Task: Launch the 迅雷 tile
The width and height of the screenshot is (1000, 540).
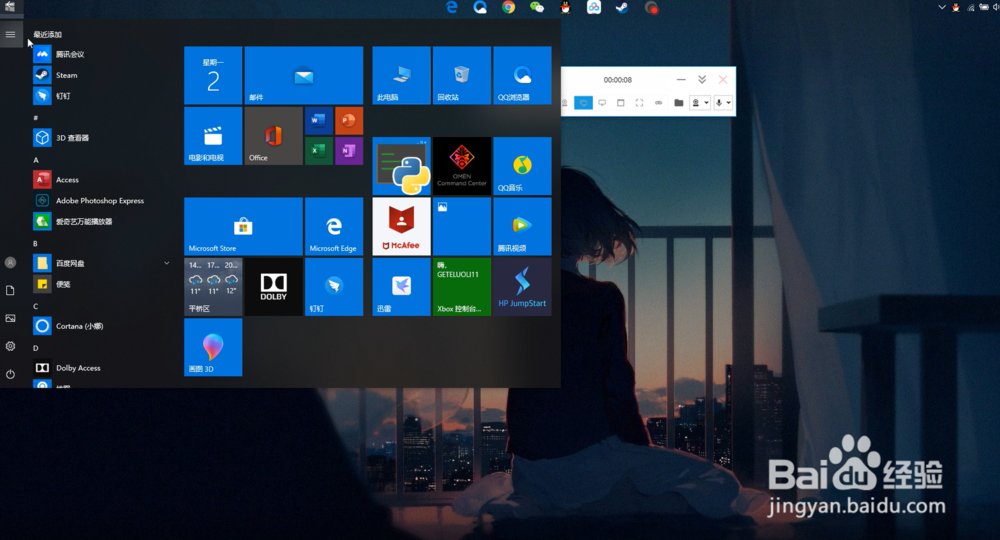Action: 401,287
